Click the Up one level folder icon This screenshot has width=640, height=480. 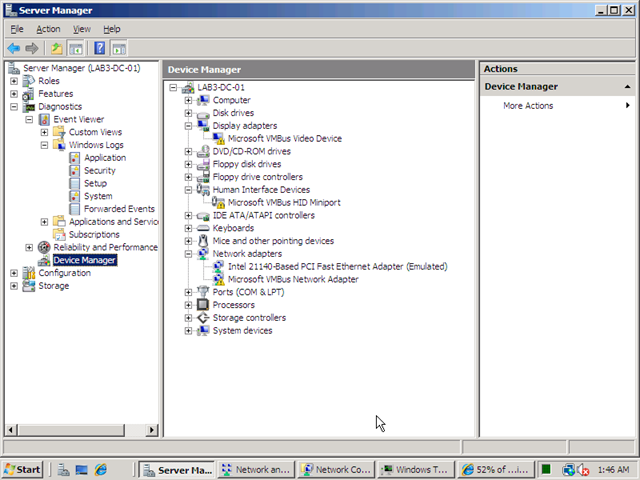pos(57,48)
